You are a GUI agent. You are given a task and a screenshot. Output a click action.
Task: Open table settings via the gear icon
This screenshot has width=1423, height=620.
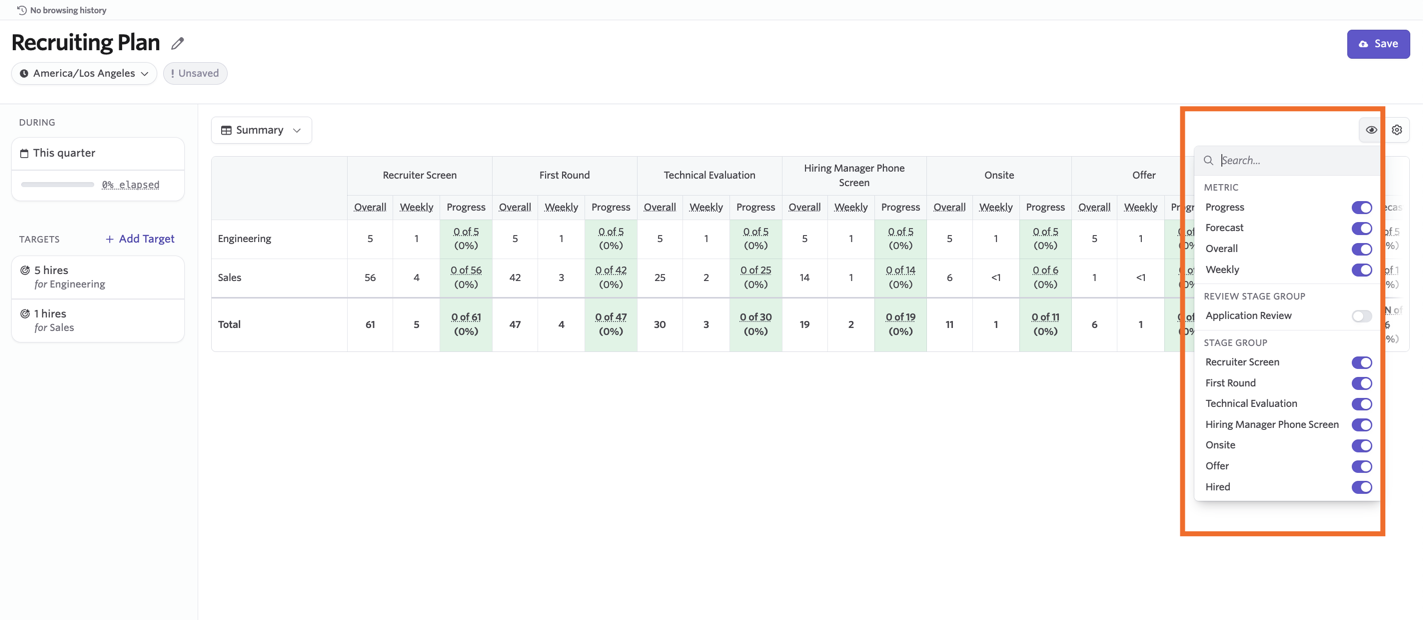tap(1397, 130)
